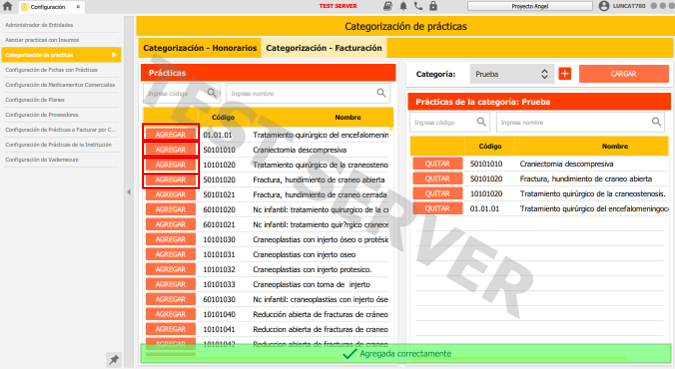Close the Configuración tab
Screen dimensions: 675x369
[78, 6]
